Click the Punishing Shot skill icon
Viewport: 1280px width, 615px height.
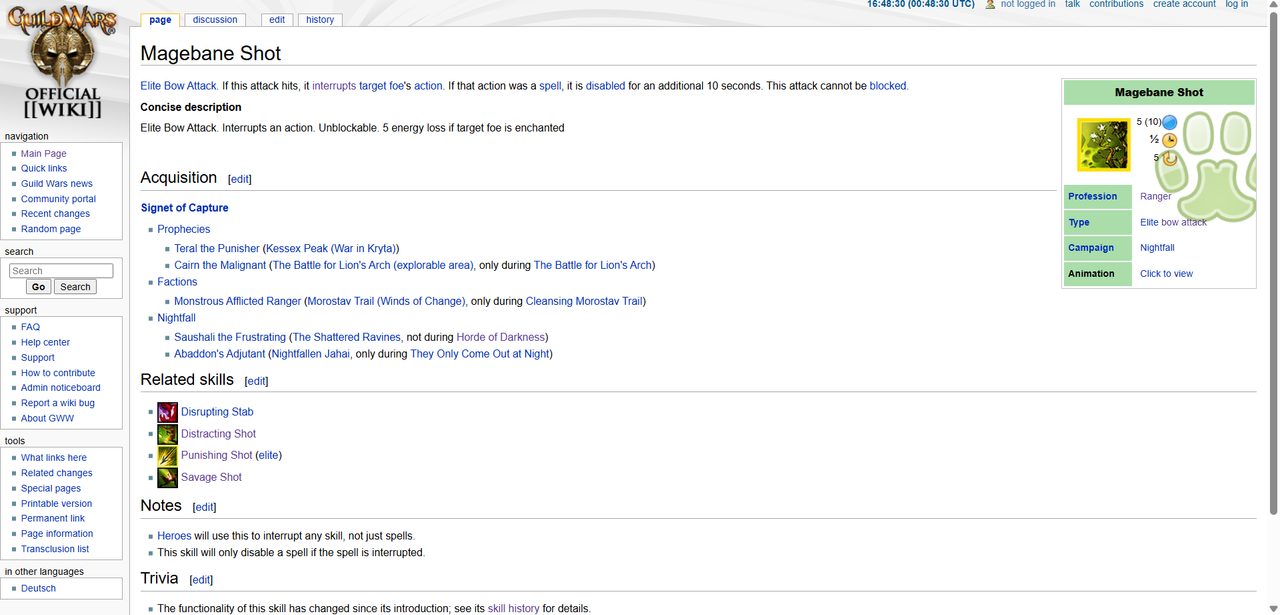(x=167, y=455)
